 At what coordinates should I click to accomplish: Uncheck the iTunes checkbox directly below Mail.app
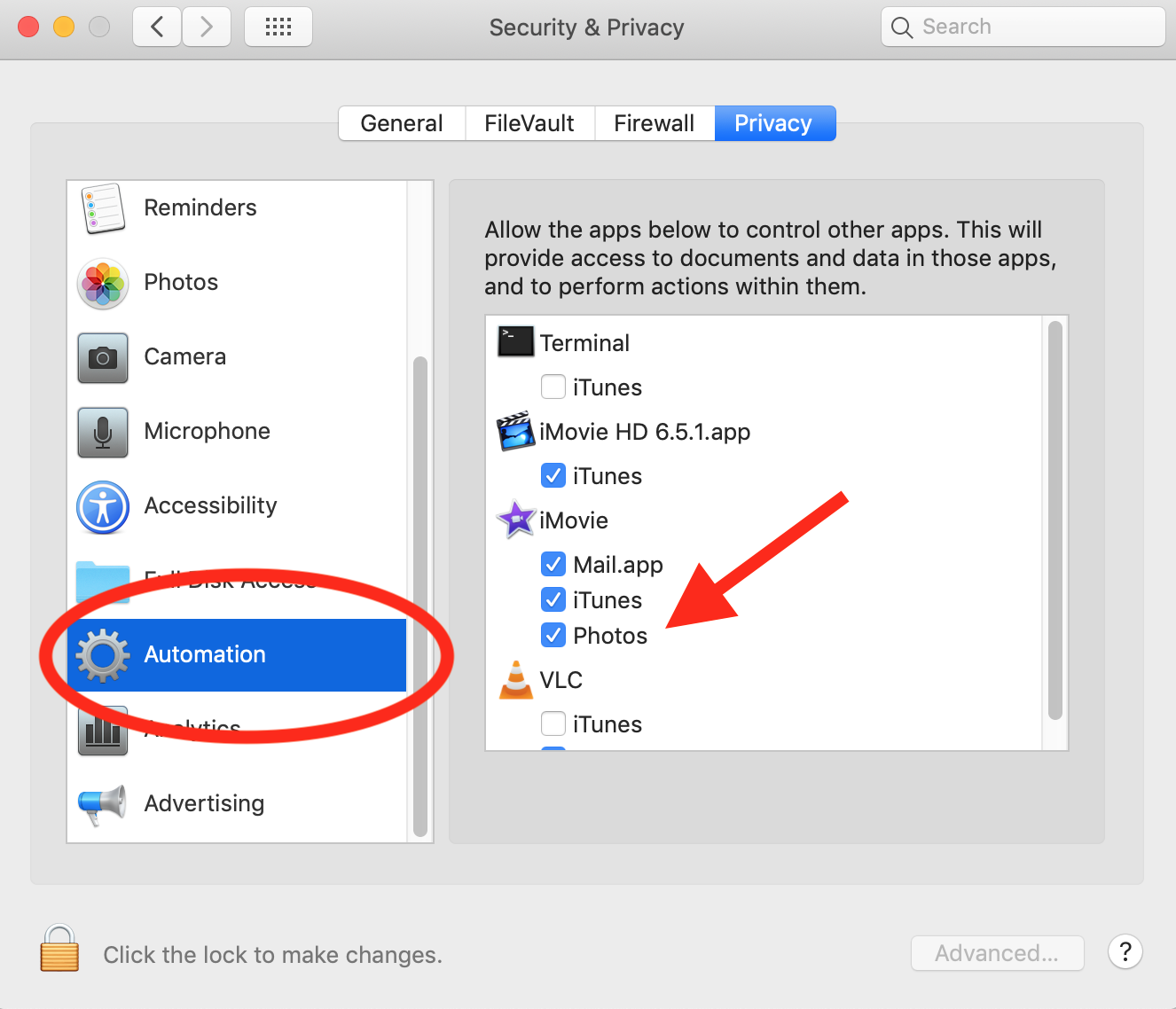point(553,599)
